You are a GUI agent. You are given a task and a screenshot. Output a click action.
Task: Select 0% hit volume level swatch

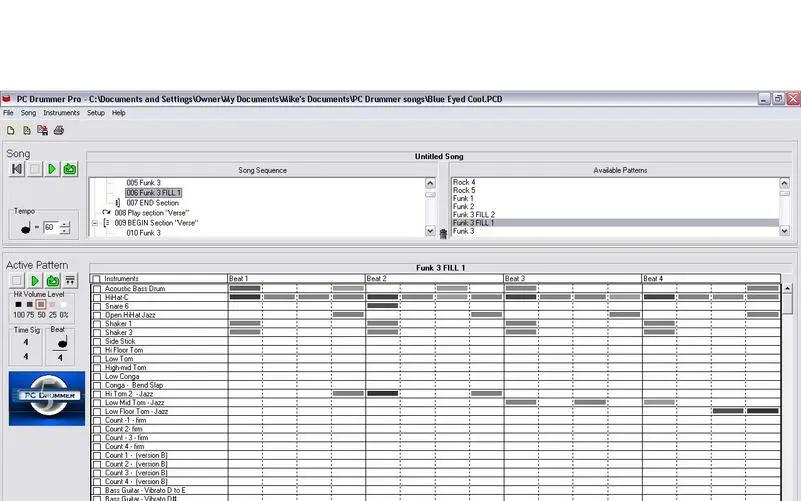click(x=63, y=304)
